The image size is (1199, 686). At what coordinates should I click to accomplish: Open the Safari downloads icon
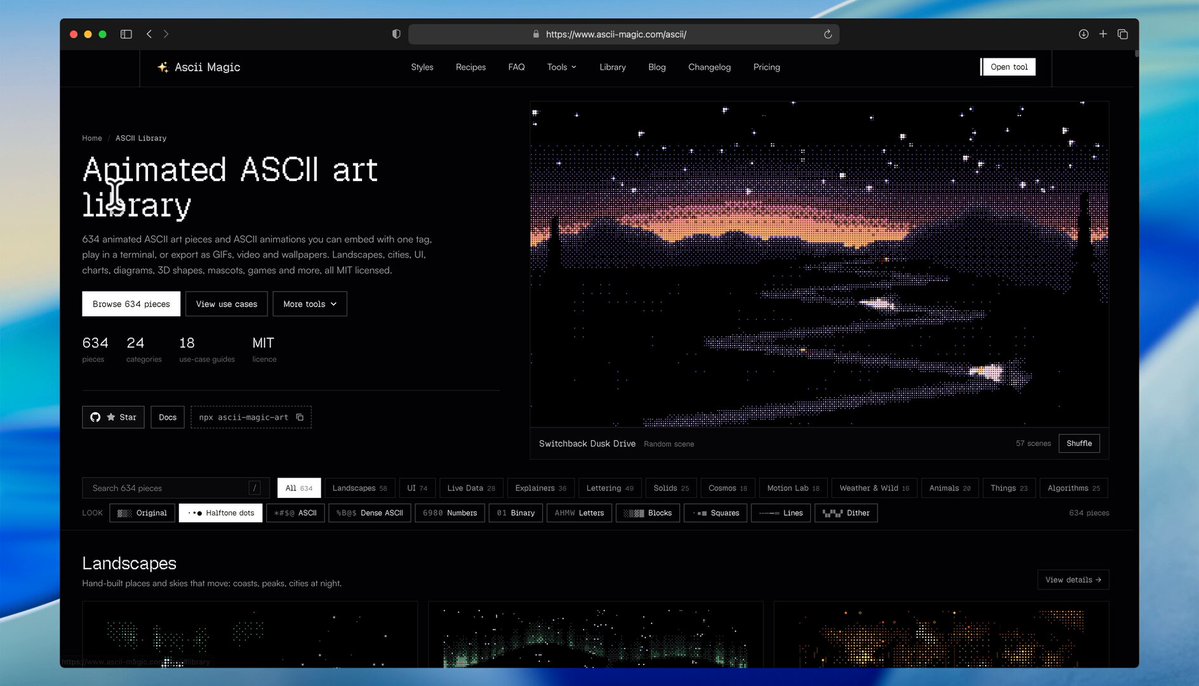1084,34
